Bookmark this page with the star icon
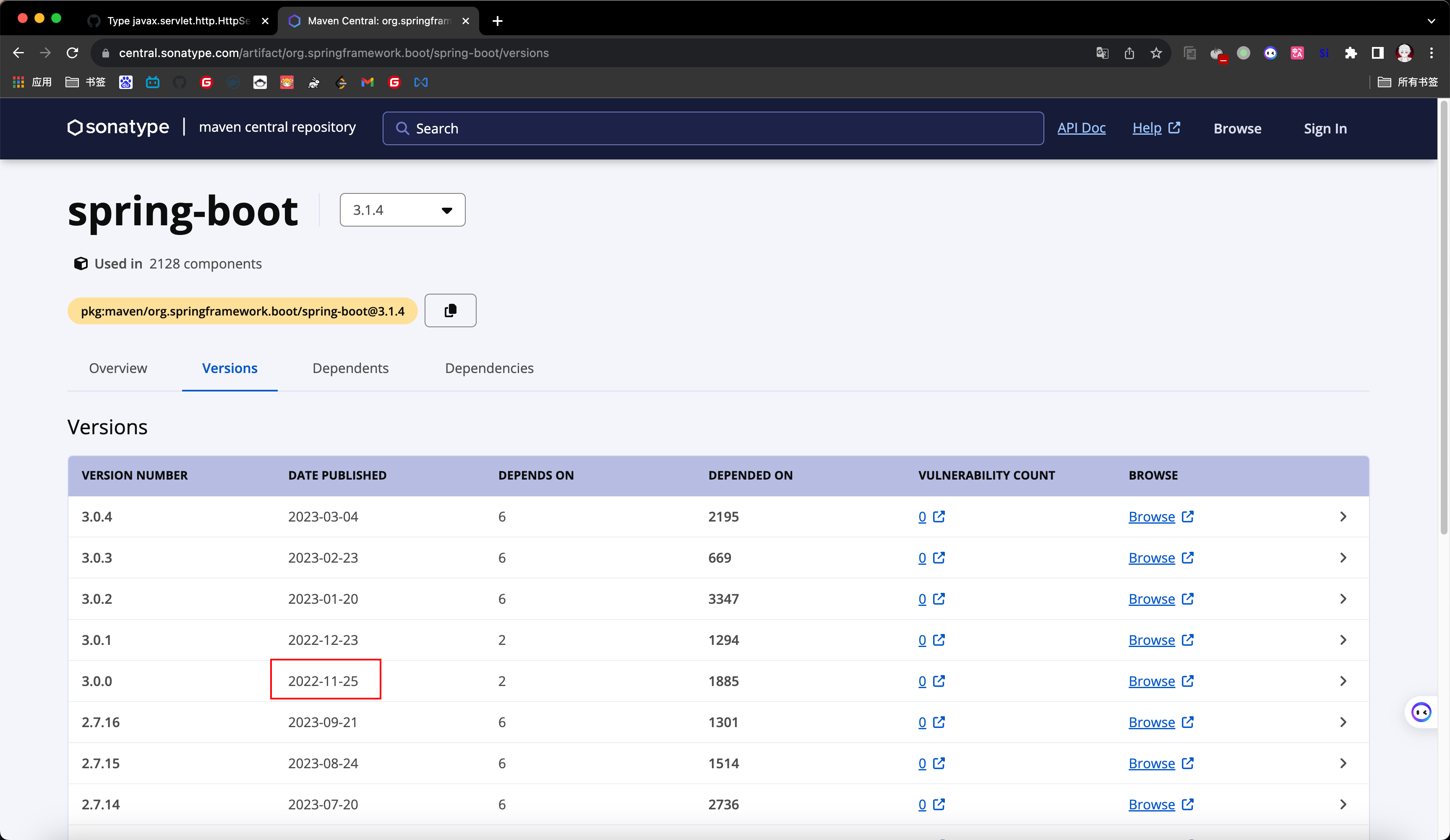 click(1156, 52)
